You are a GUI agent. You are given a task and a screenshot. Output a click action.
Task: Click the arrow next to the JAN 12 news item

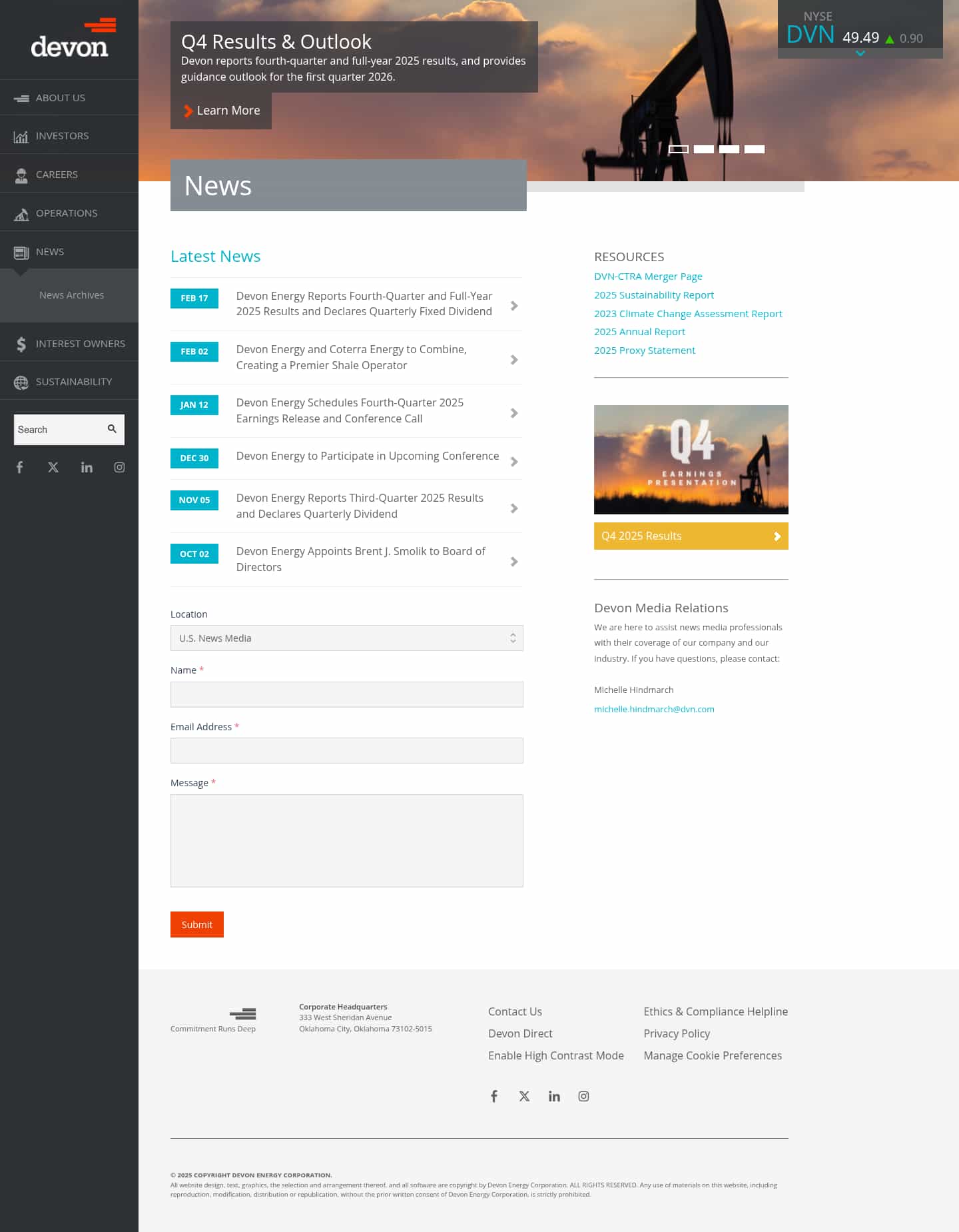[514, 413]
